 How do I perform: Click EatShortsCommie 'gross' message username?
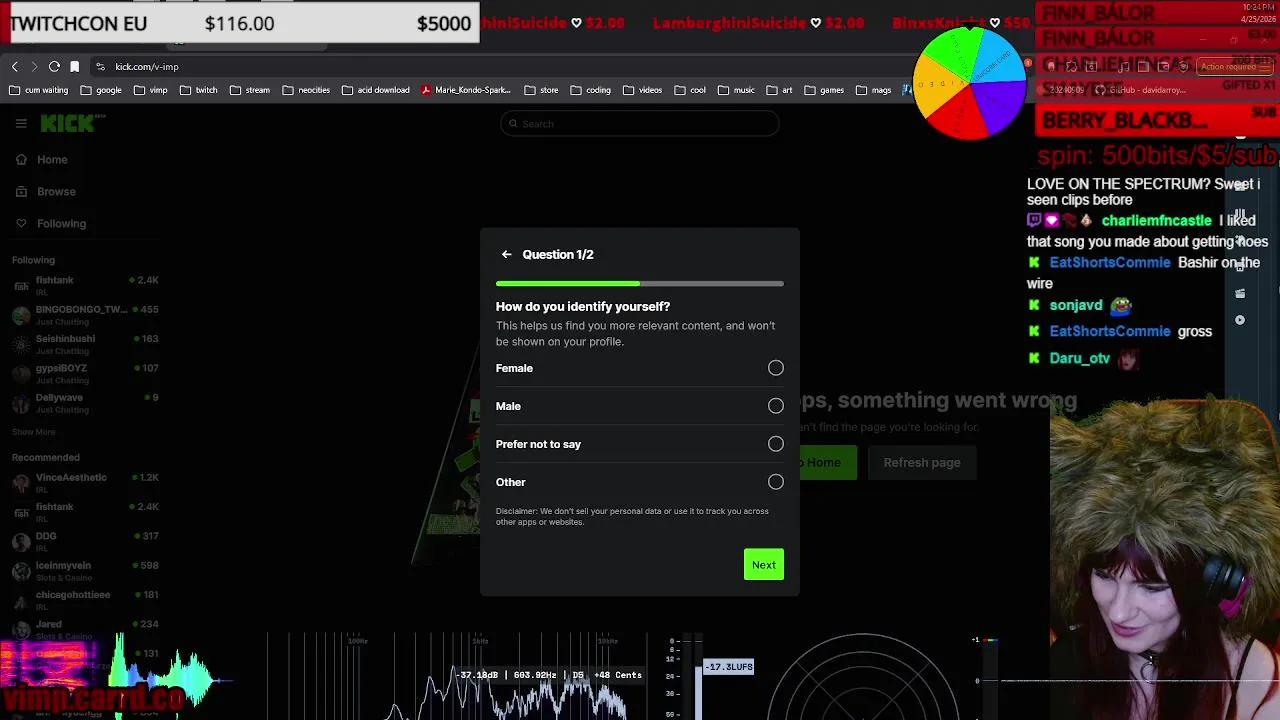tap(1109, 332)
